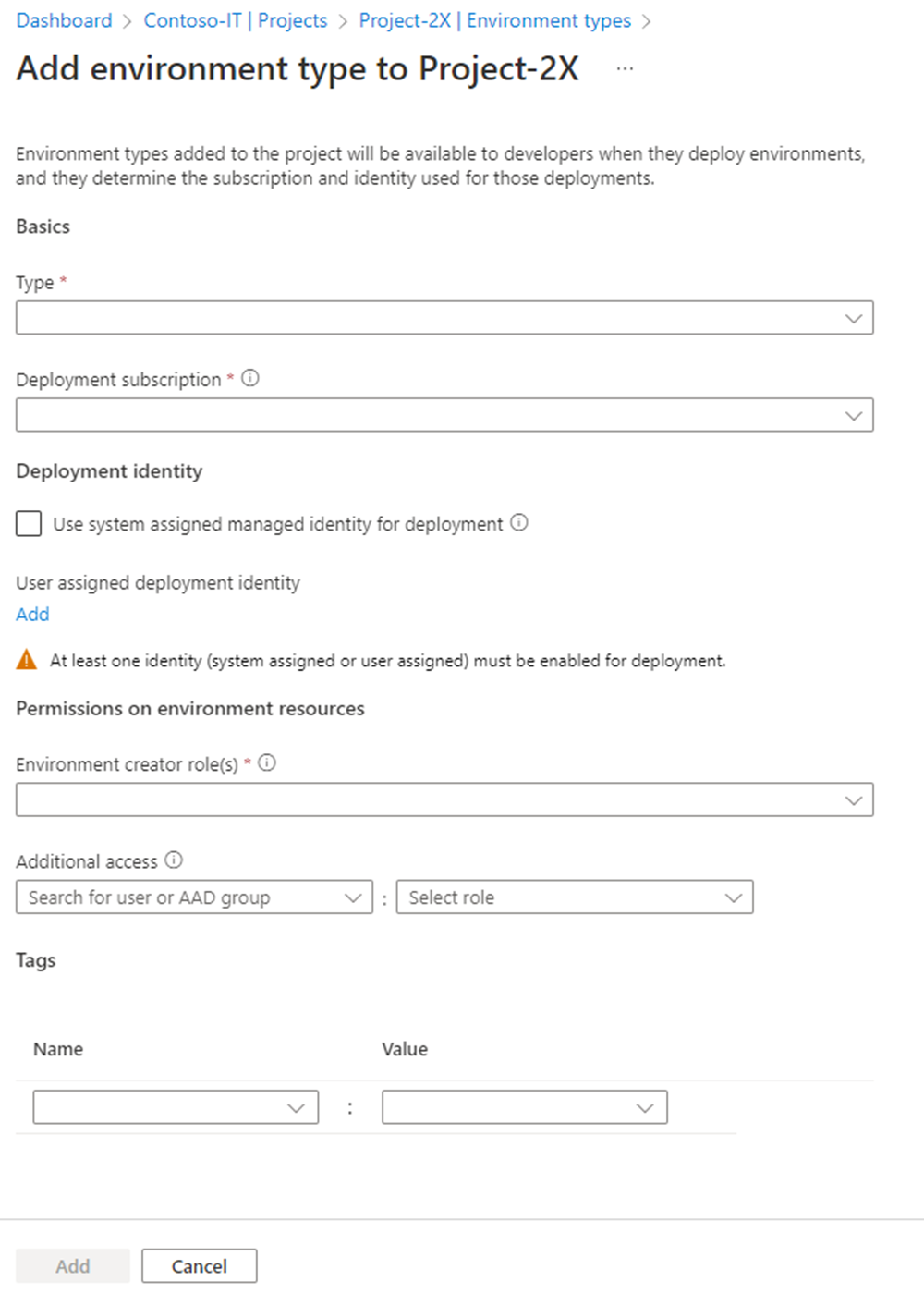Click info icon beside Environment creator role(s)
Image resolution: width=924 pixels, height=1293 pixels.
[x=267, y=762]
